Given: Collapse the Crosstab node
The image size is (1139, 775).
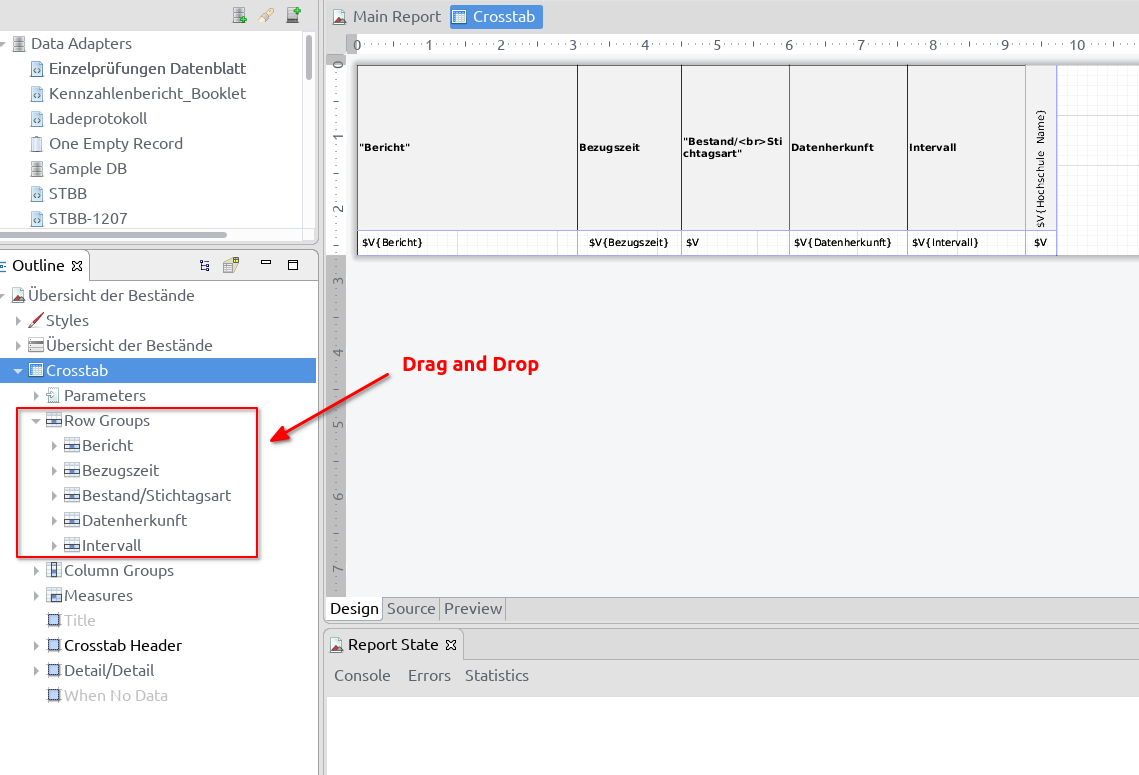Looking at the screenshot, I should click(18, 371).
